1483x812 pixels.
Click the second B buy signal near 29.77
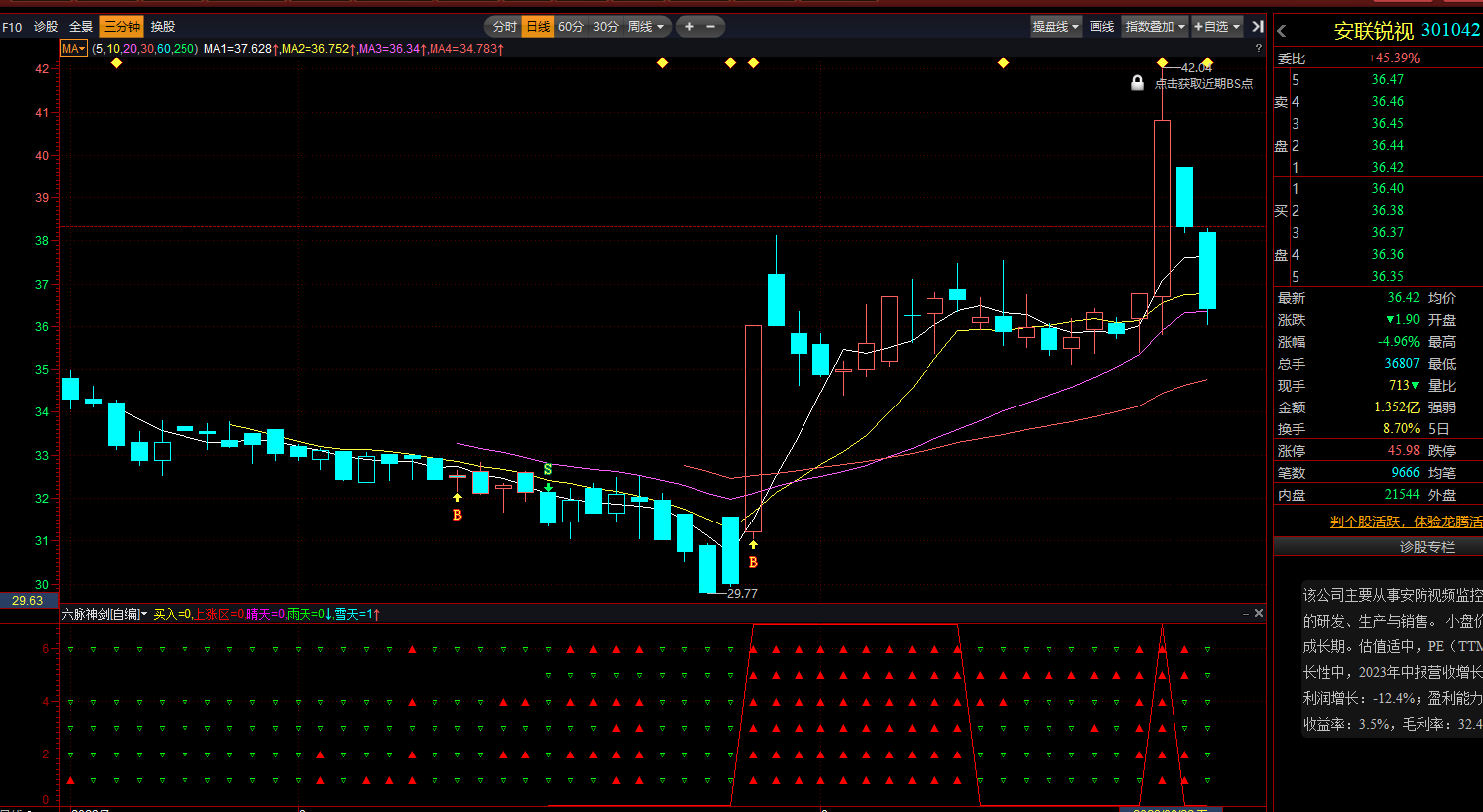[x=753, y=563]
